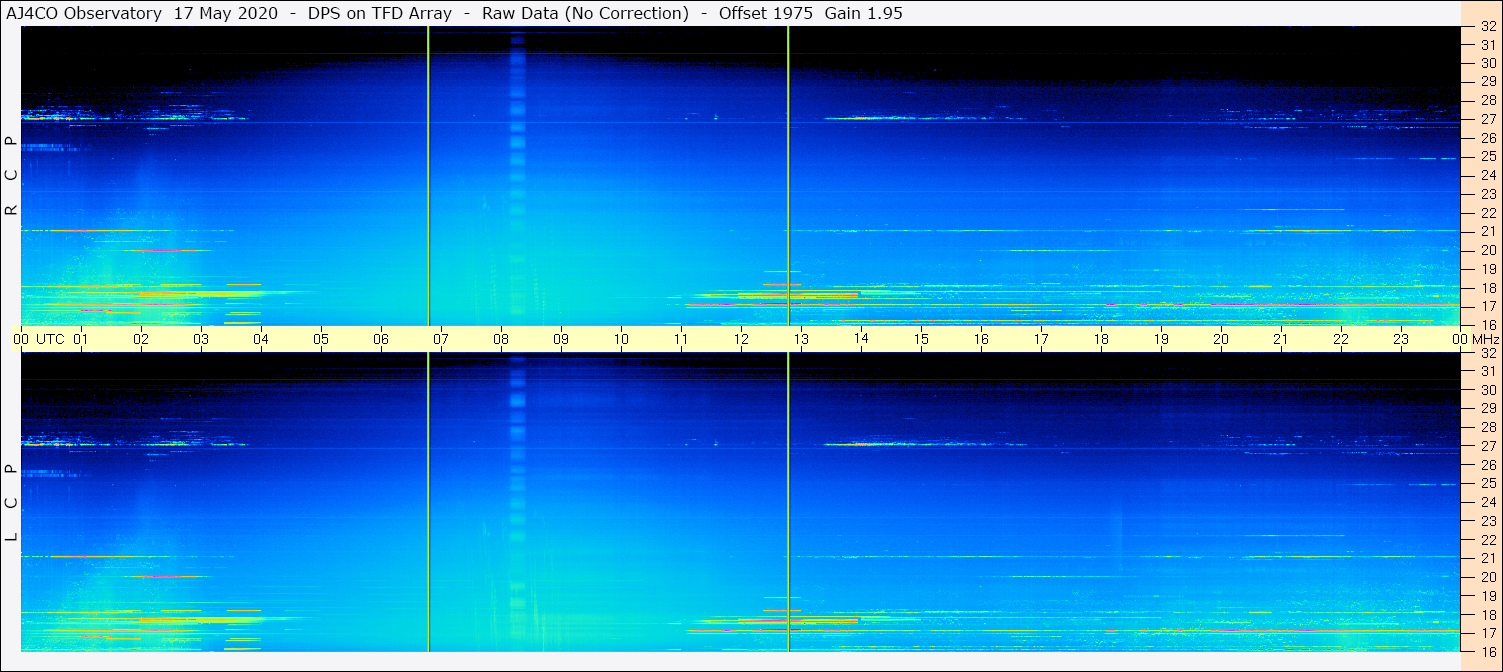Select the '17 May 2020' date text
Viewport: 1503px width, 672px height.
(224, 14)
